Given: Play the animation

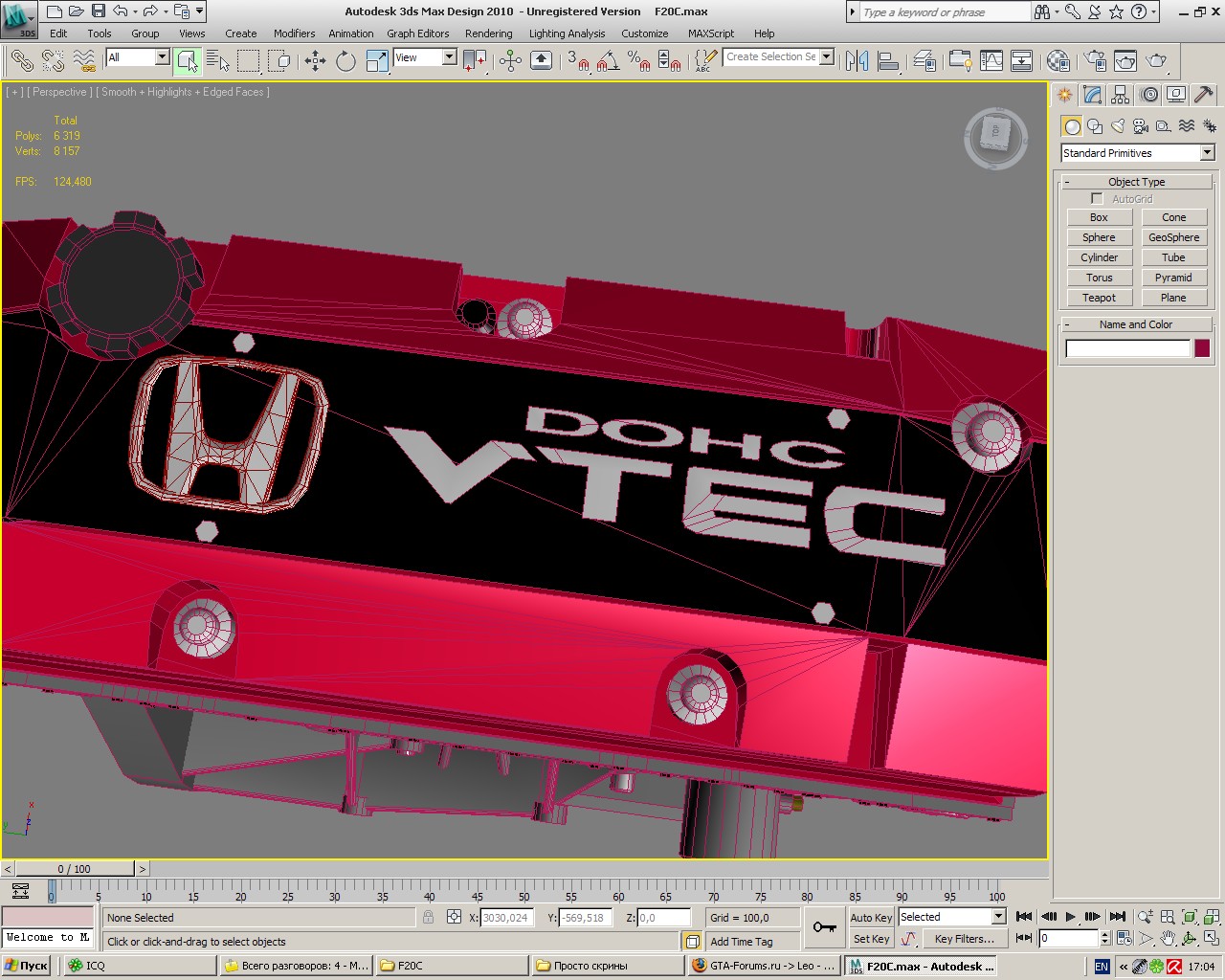Looking at the screenshot, I should coord(1071,917).
